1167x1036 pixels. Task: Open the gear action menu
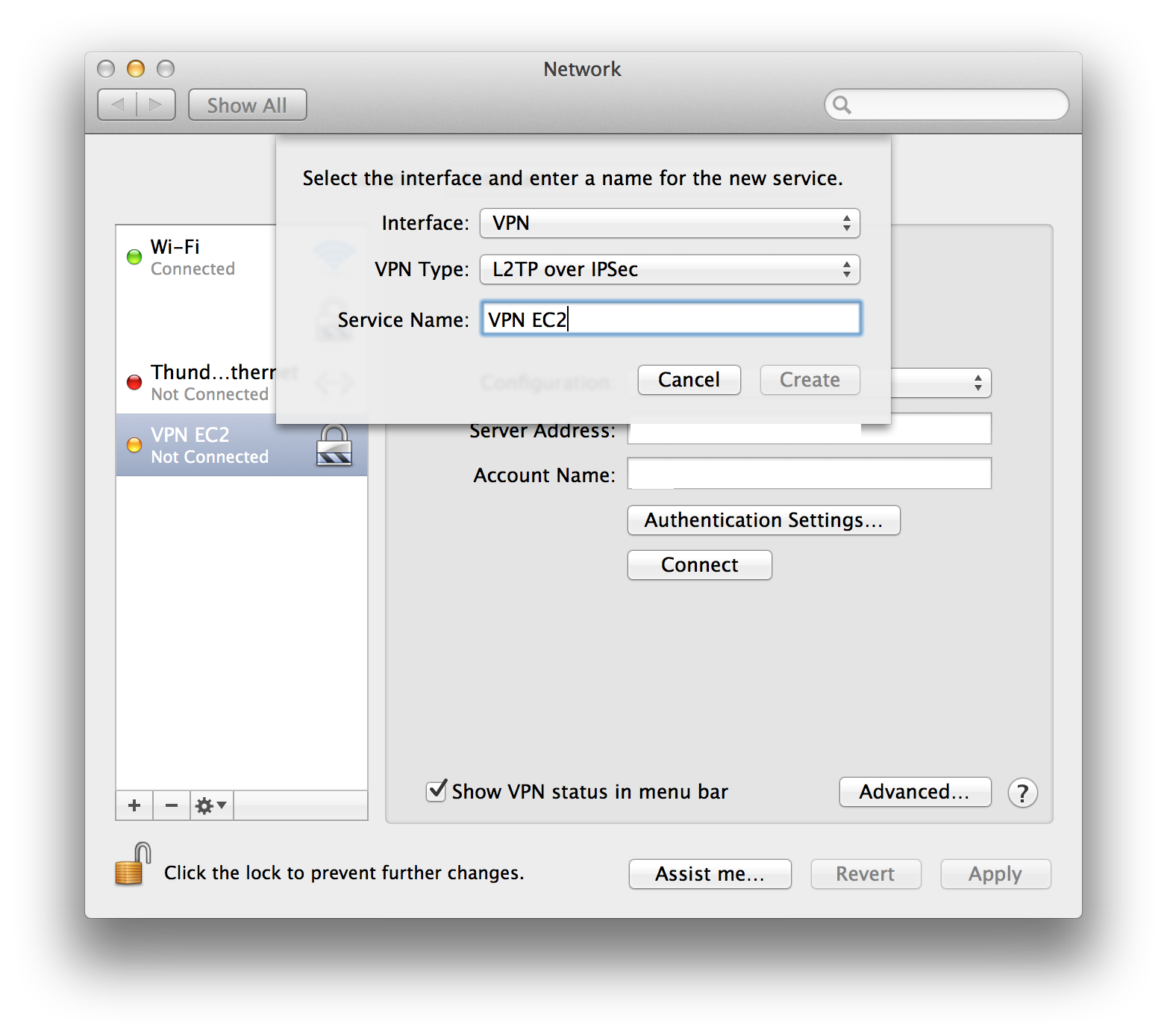coord(211,805)
